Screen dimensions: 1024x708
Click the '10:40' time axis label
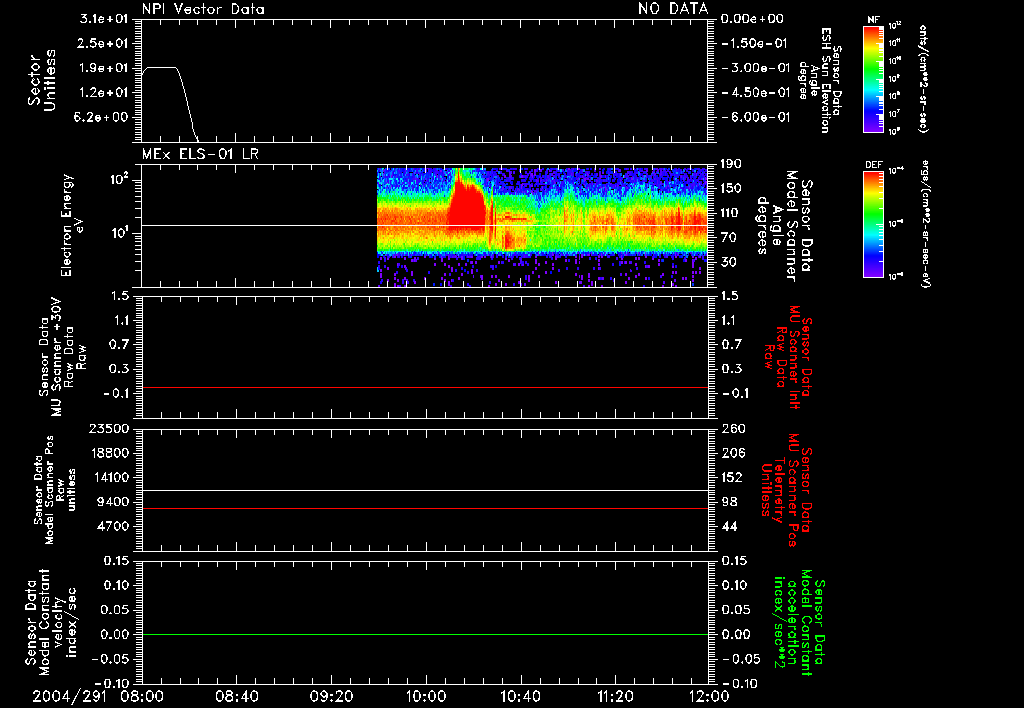tap(520, 696)
